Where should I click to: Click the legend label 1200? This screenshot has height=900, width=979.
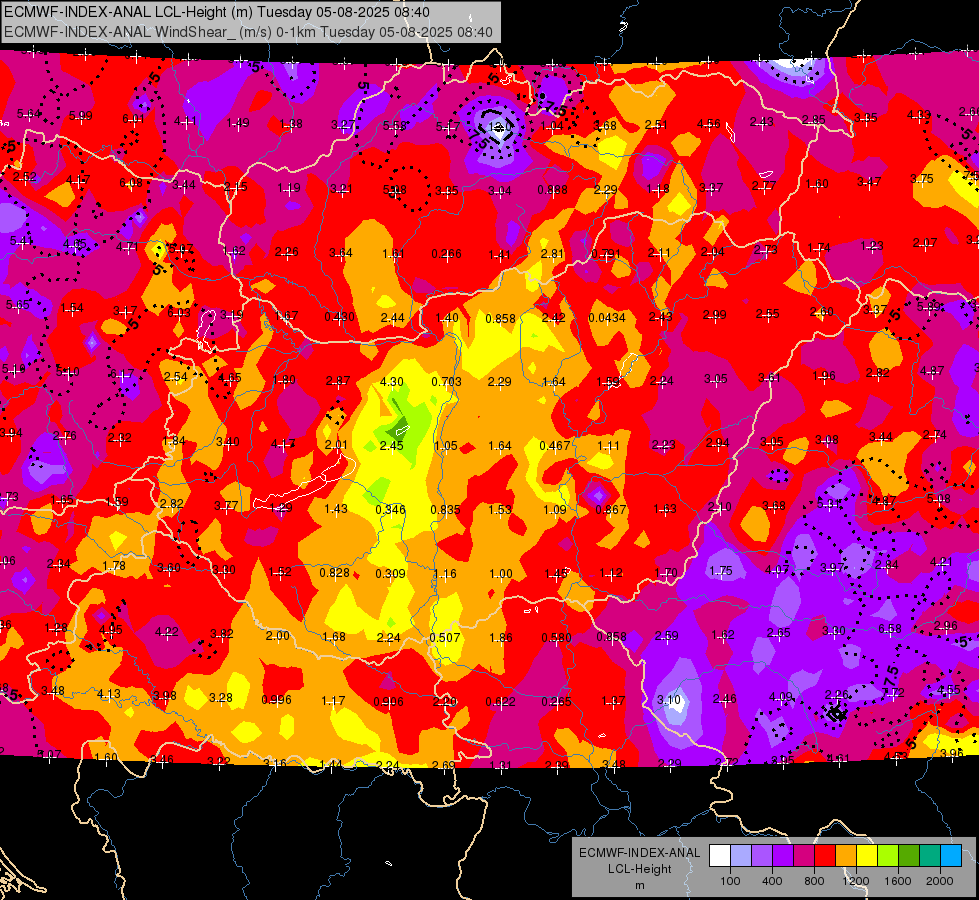point(855,881)
